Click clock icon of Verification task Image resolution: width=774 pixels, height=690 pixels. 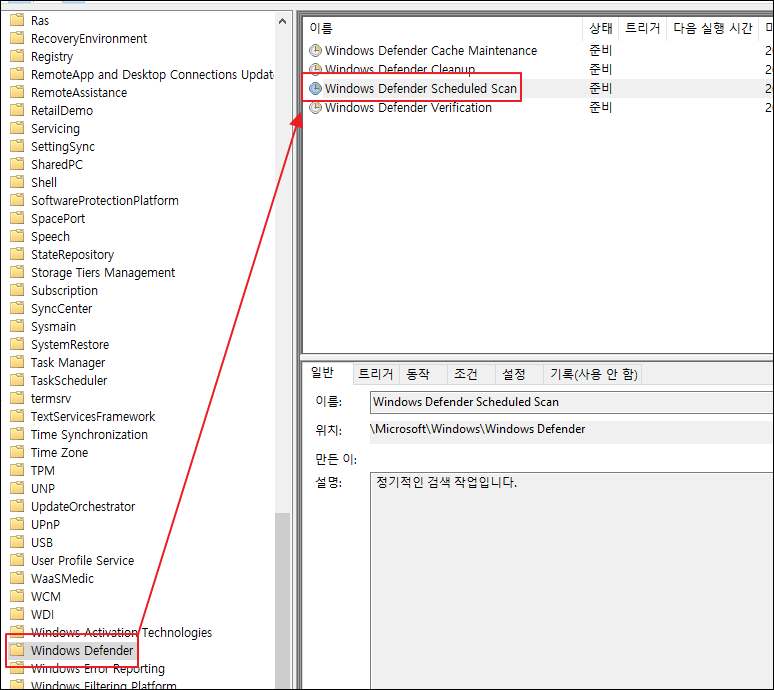[x=315, y=108]
